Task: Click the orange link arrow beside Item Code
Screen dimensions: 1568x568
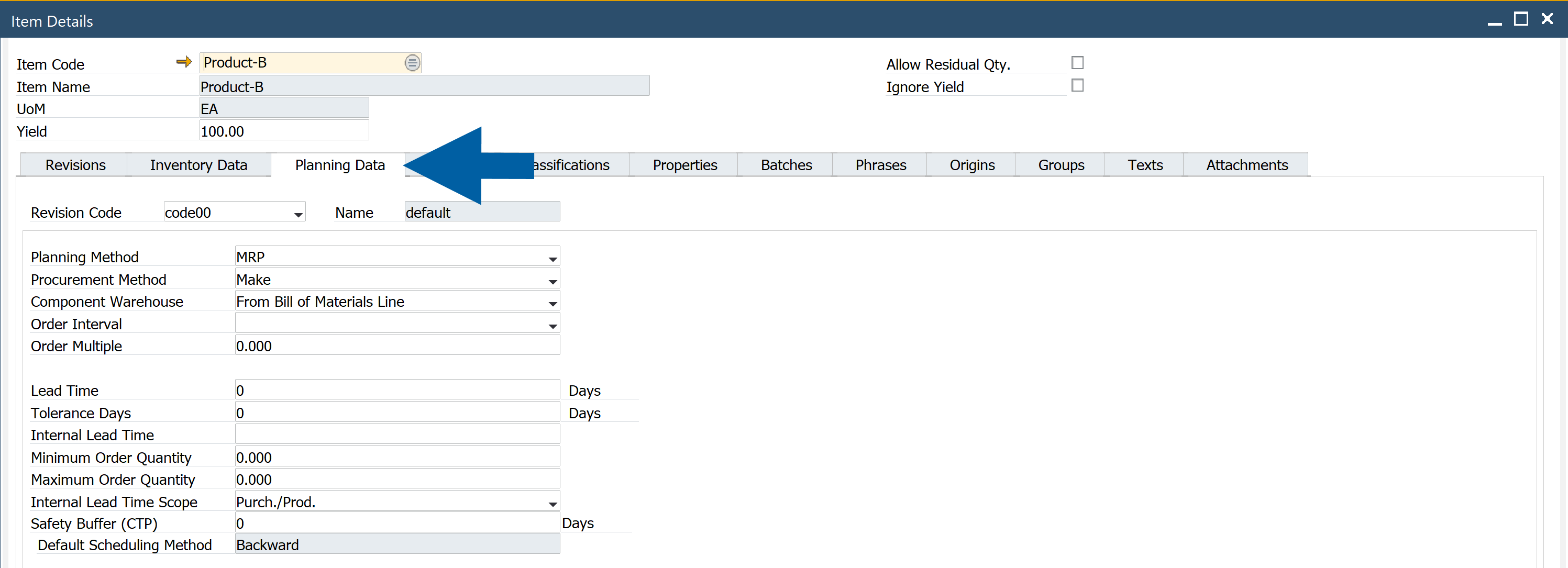Action: (184, 61)
